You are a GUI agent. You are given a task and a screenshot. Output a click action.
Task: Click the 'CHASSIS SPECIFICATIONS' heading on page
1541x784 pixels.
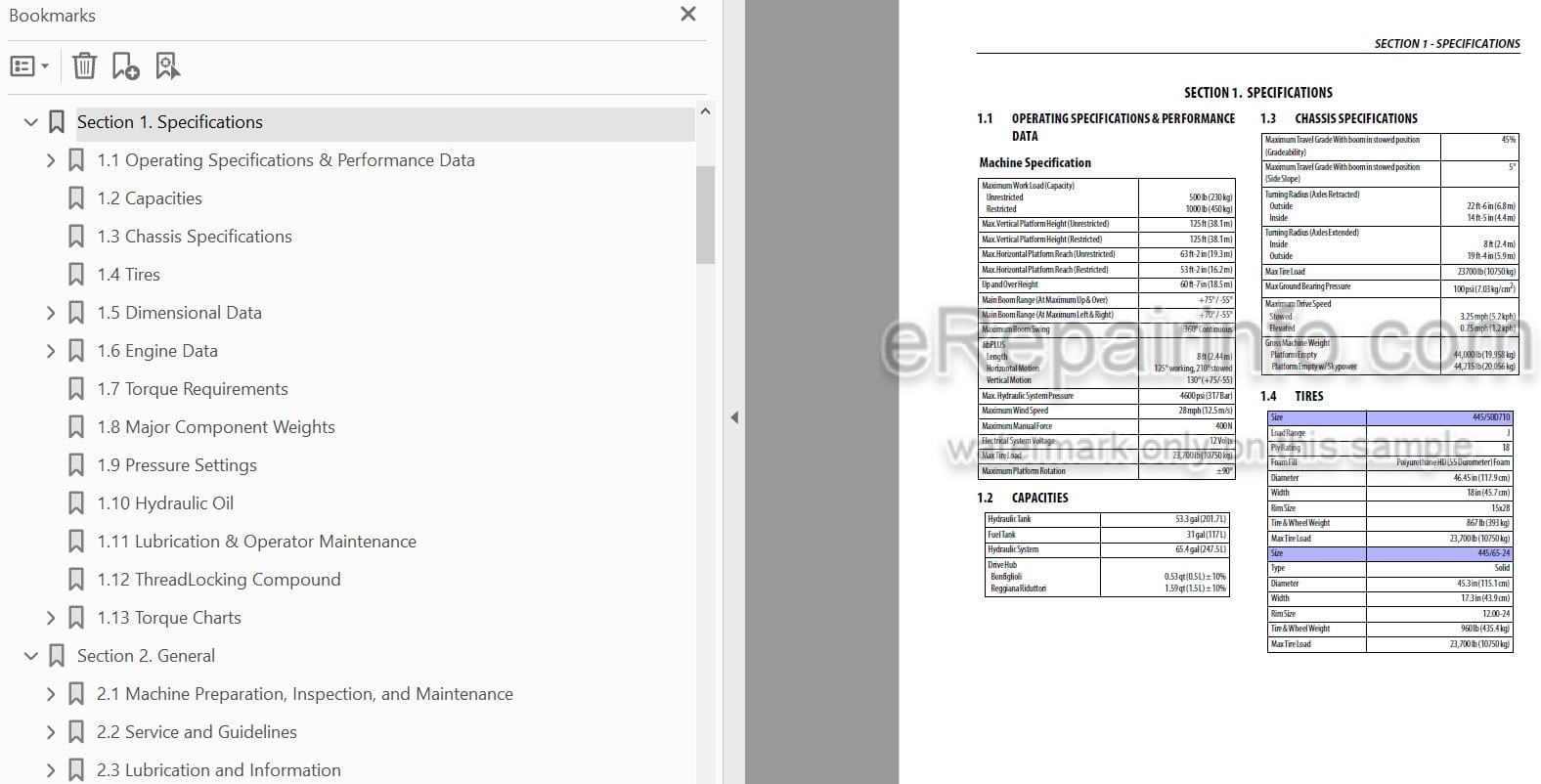(1356, 118)
